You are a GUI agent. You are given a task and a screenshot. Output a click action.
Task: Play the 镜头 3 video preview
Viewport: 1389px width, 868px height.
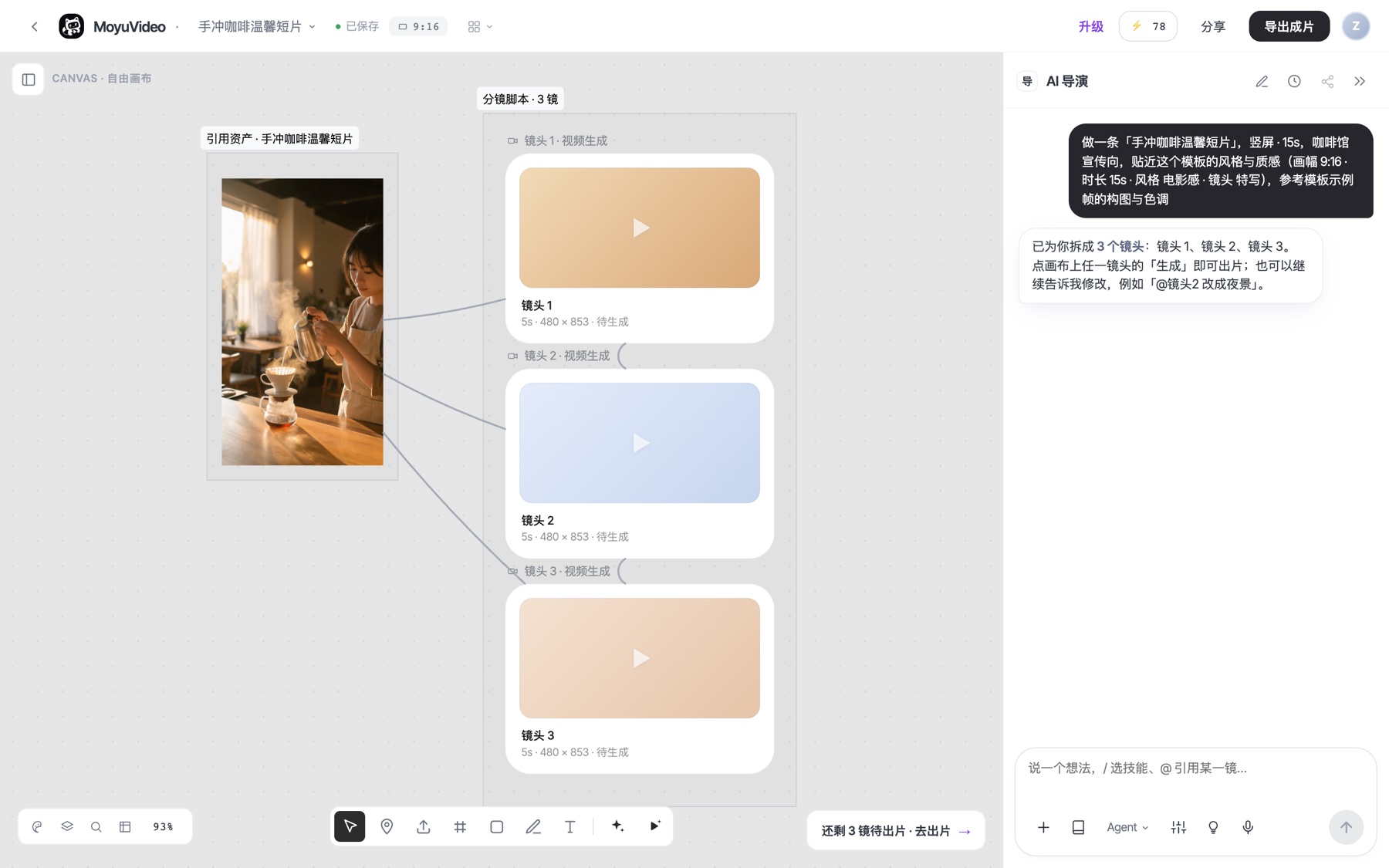[x=640, y=658]
